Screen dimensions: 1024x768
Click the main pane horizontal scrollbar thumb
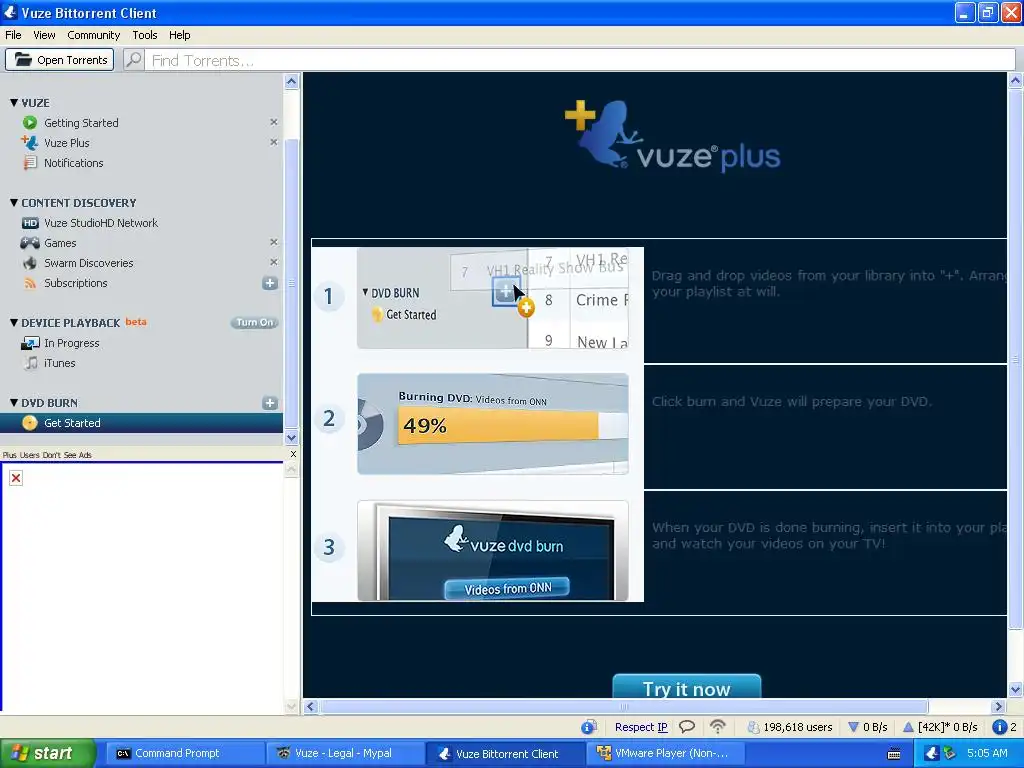point(624,706)
